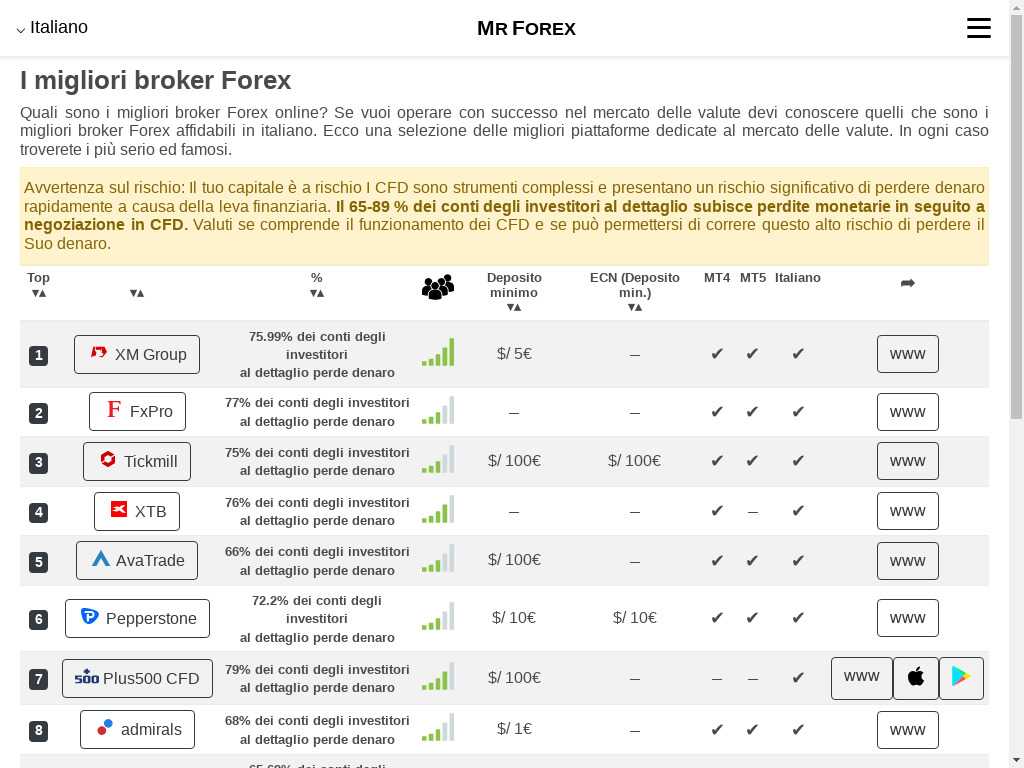Open the admirals broker page

[x=137, y=729]
